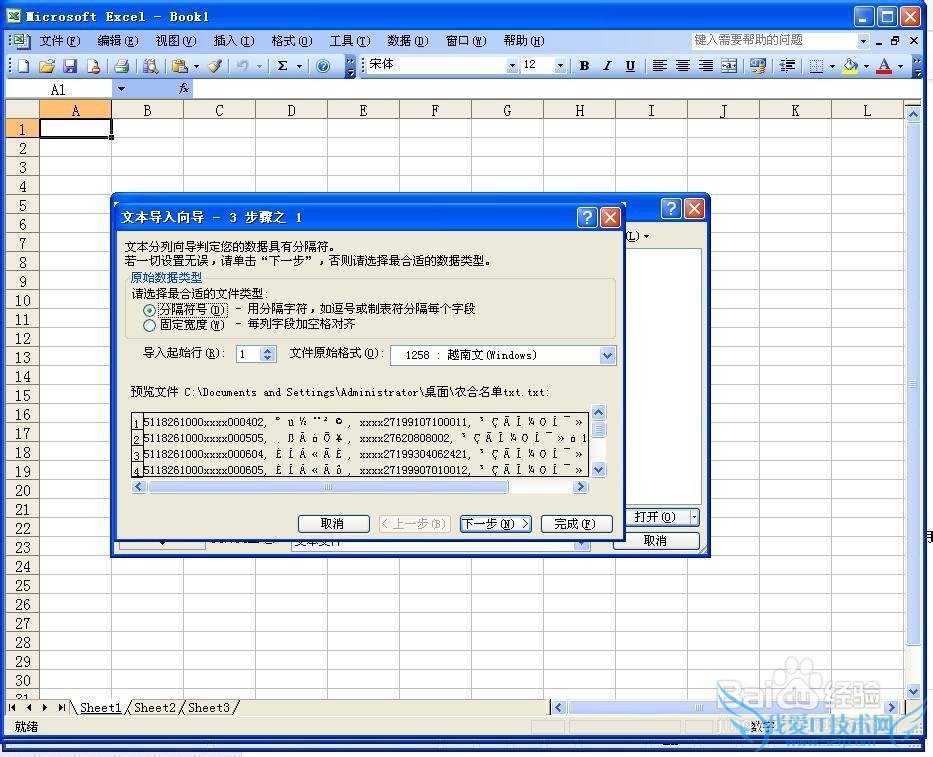The image size is (933, 757).
Task: Click the 完成 (Finish) button in wizard
Action: click(576, 524)
